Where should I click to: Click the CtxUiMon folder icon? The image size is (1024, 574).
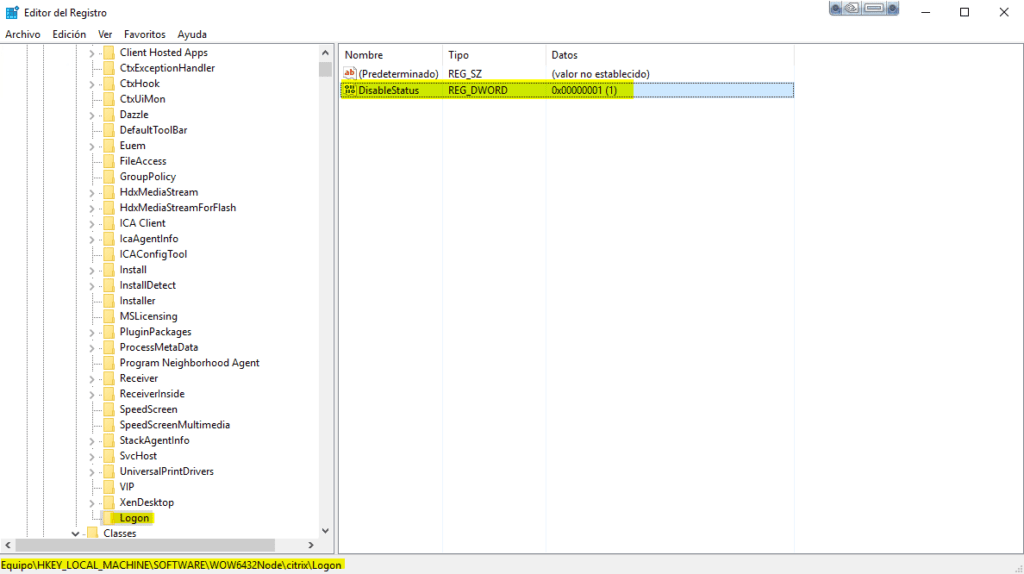(x=109, y=99)
